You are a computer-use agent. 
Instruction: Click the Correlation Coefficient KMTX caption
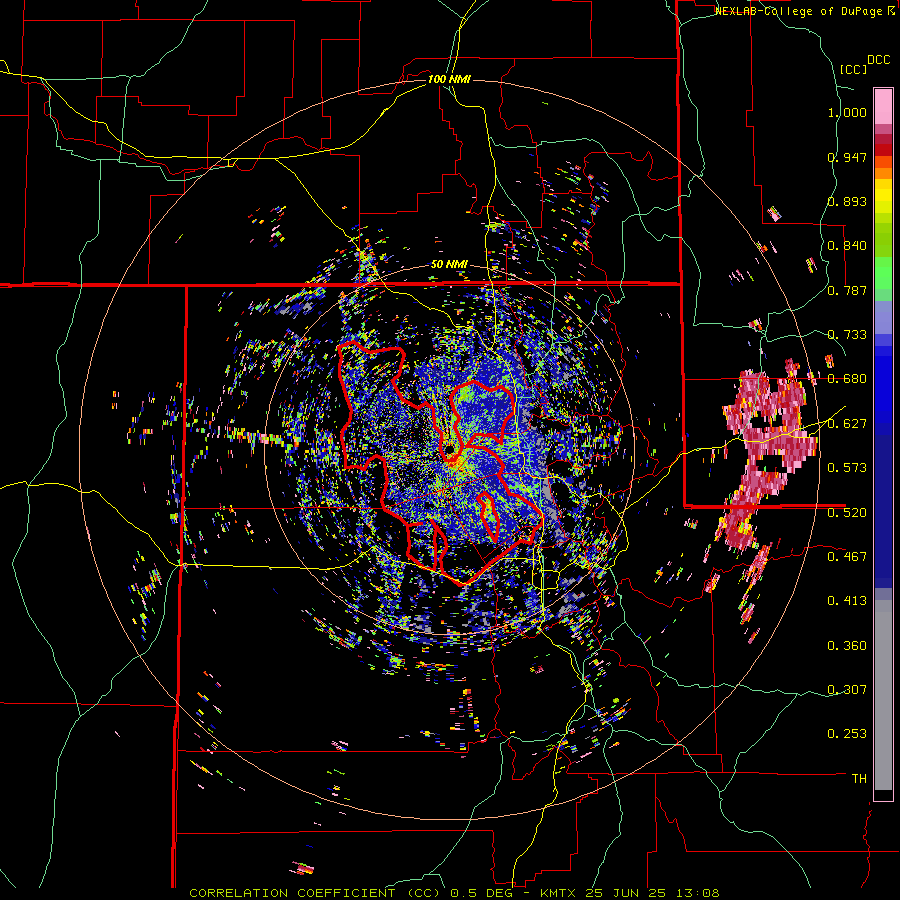click(x=454, y=893)
